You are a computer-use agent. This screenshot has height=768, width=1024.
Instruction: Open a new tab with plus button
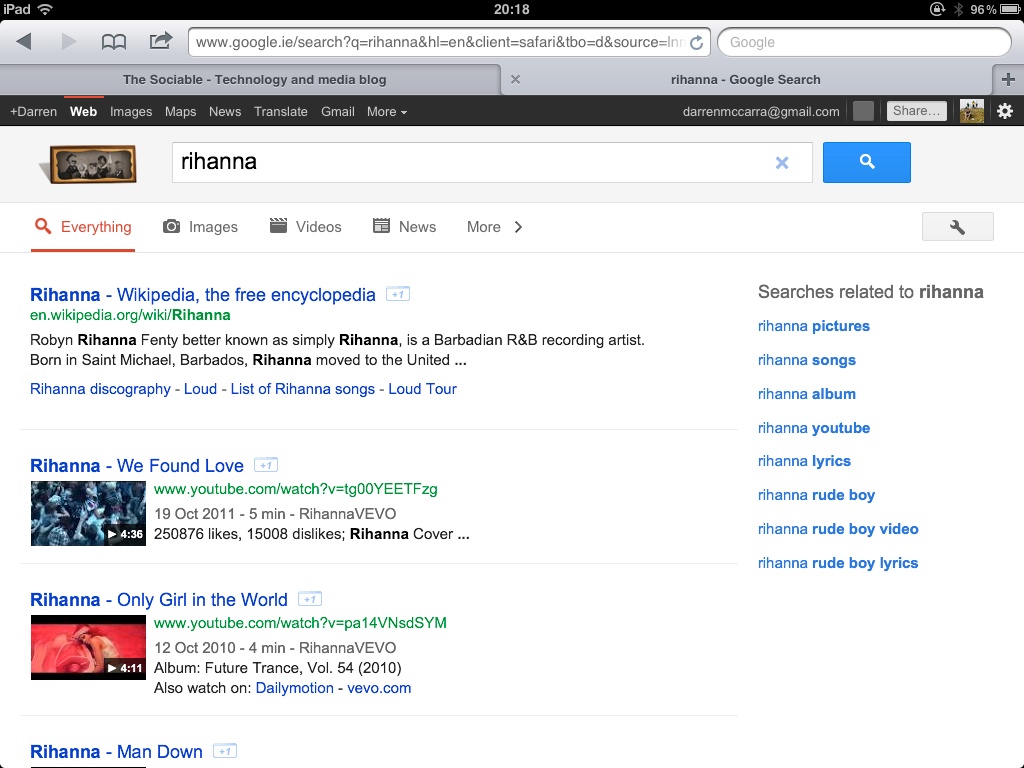1007,80
